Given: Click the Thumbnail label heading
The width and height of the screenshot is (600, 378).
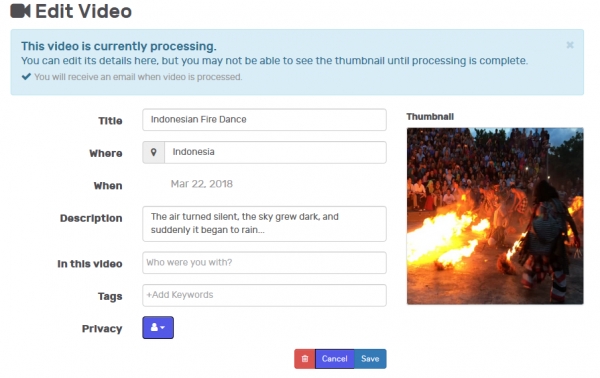Looking at the screenshot, I should [430, 117].
